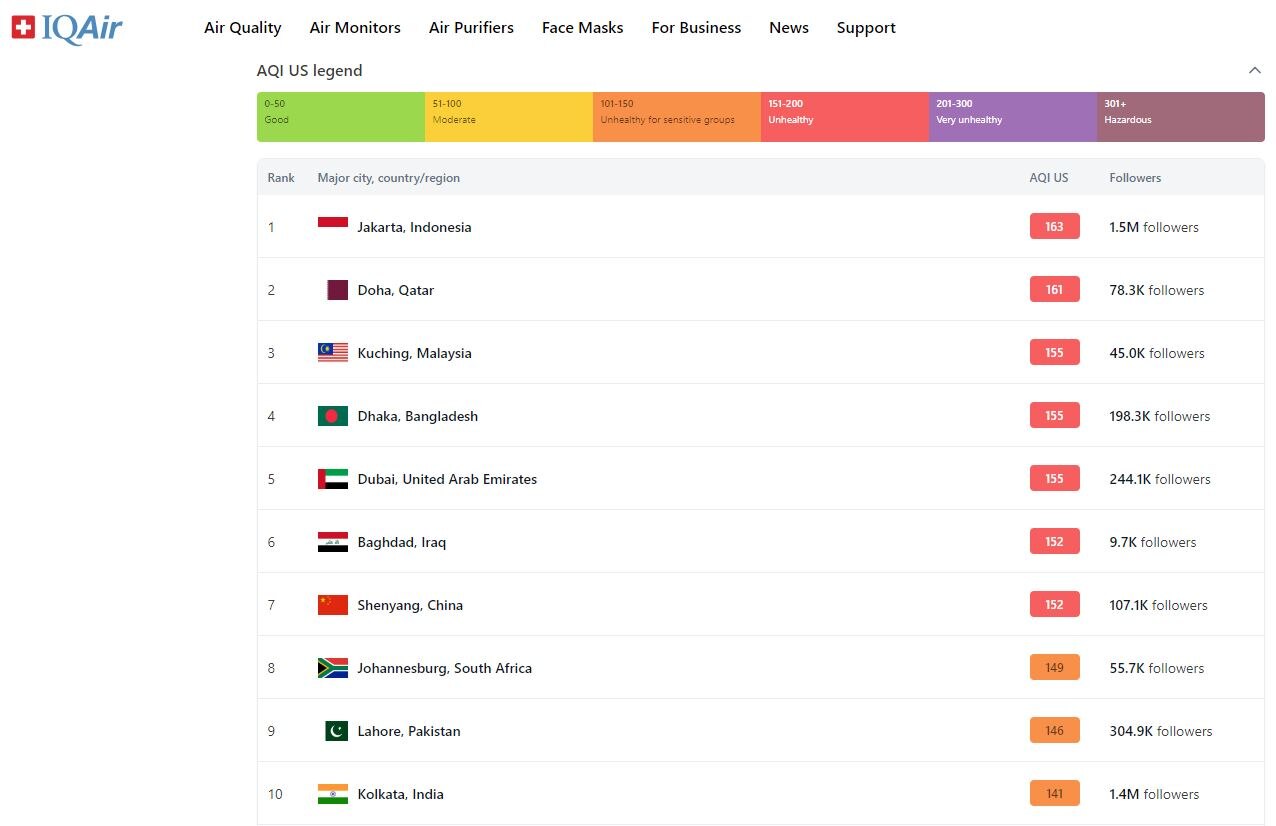
Task: Click Jakarta's 163 AQI badge
Action: (x=1054, y=227)
